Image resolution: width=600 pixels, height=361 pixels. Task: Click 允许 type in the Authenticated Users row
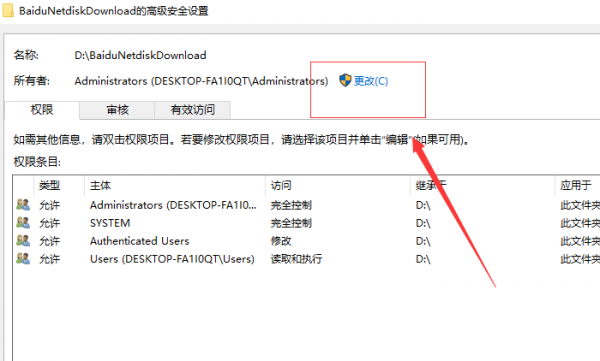tap(49, 241)
